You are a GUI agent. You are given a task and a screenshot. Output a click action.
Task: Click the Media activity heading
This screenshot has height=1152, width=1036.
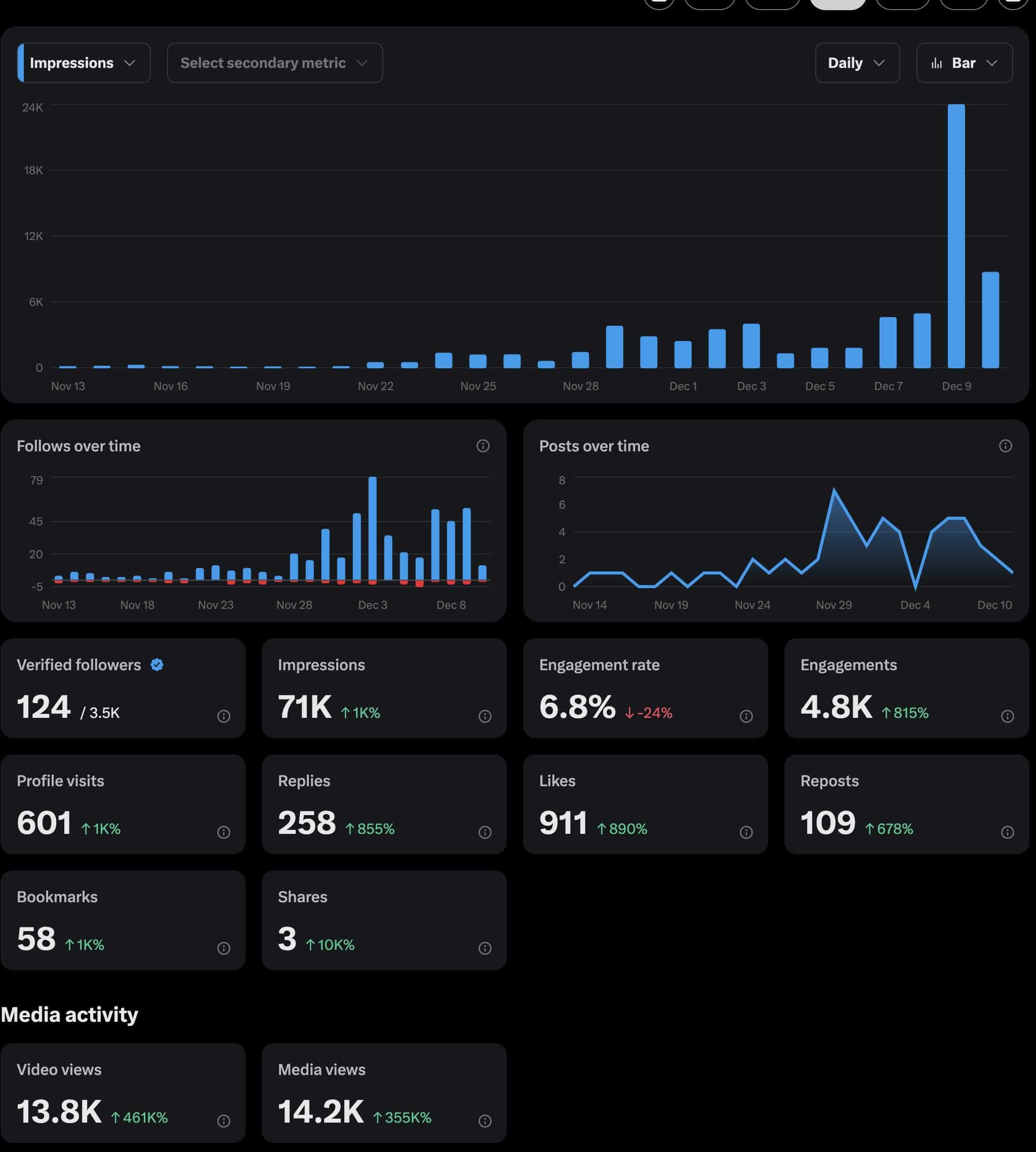point(69,1014)
